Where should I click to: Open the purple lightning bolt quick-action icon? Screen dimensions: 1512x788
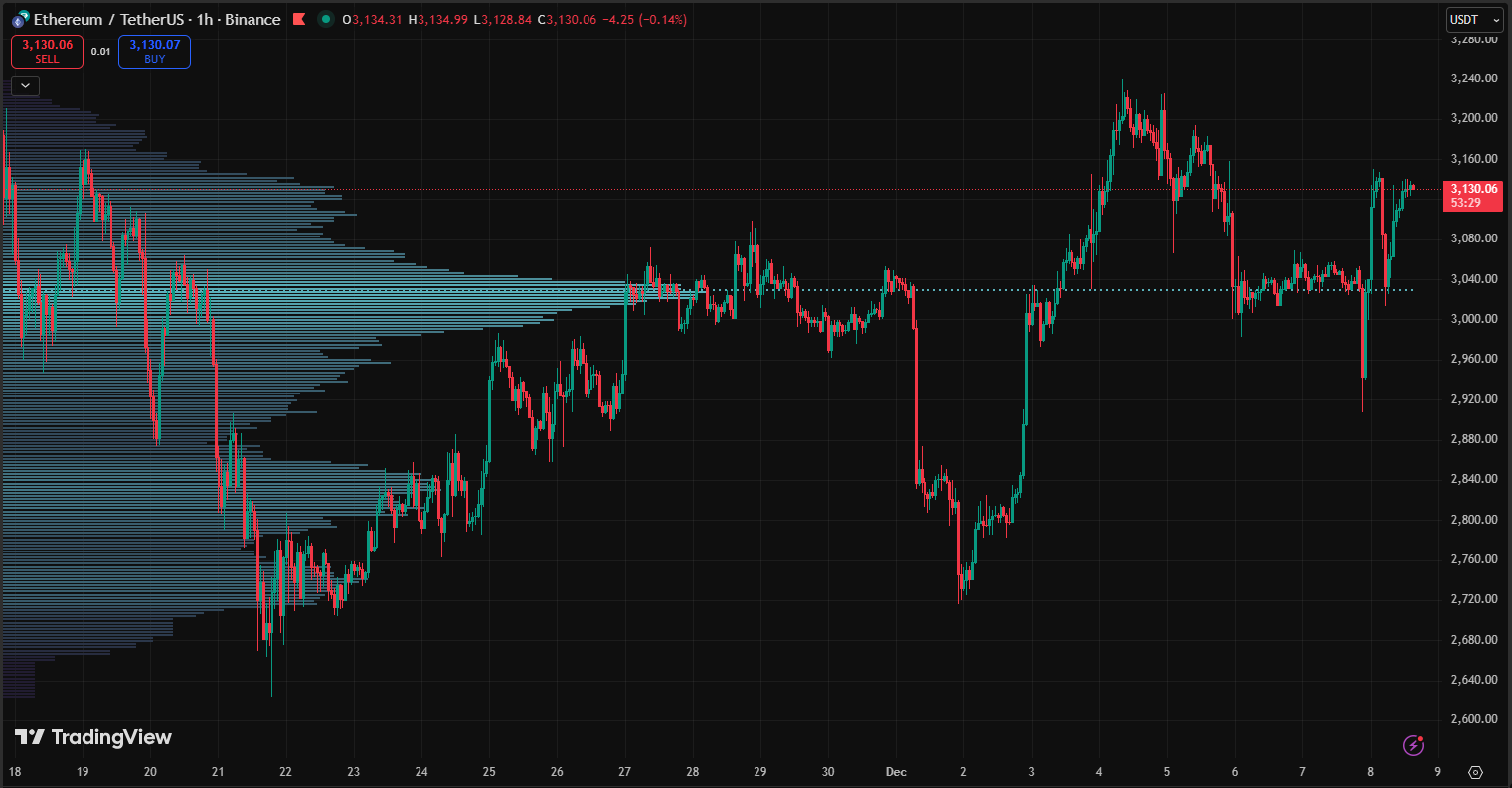(1413, 745)
